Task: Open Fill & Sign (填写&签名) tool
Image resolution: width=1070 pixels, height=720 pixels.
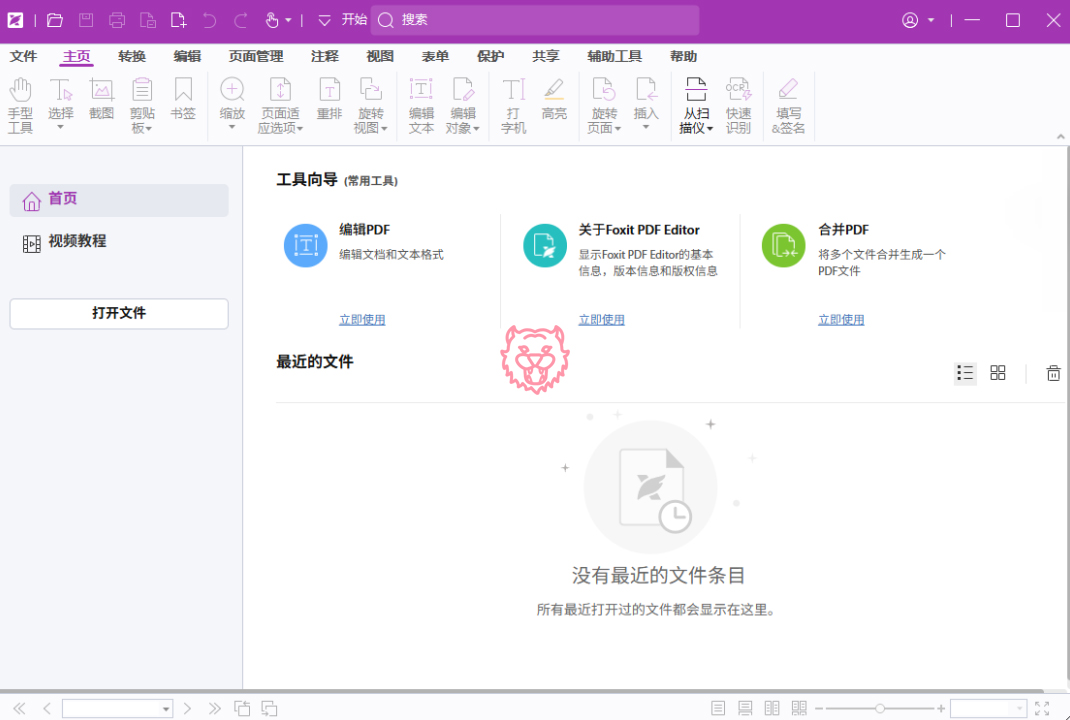Action: [788, 105]
